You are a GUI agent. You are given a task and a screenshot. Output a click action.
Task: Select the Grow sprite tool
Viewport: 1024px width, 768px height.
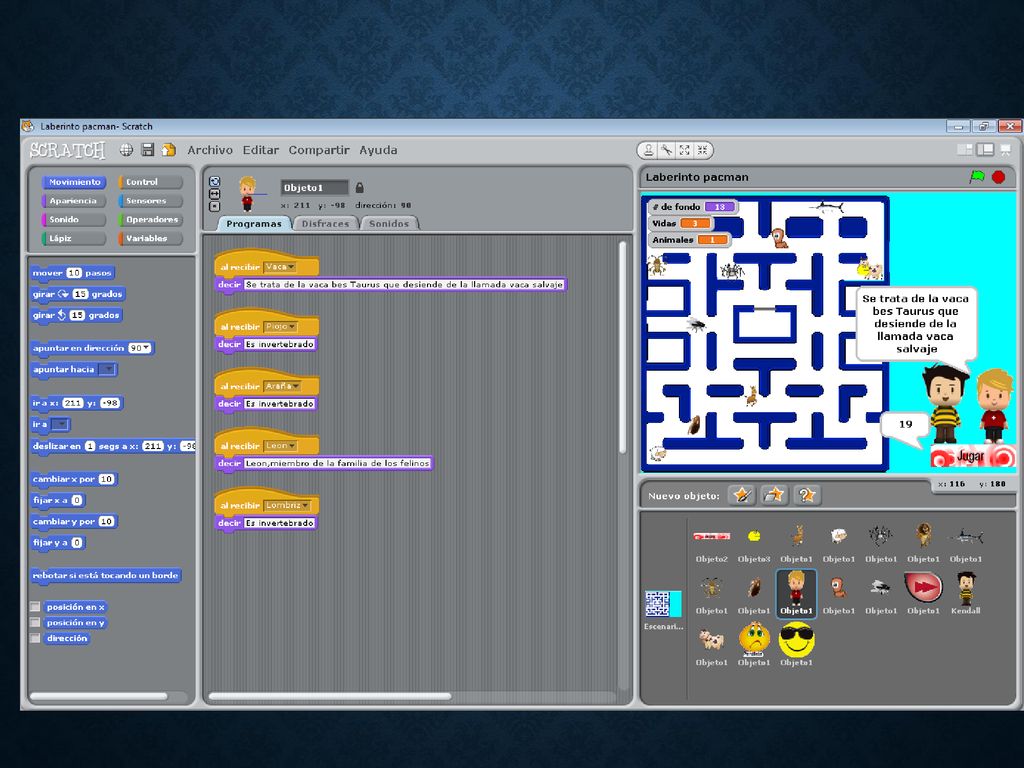point(684,150)
